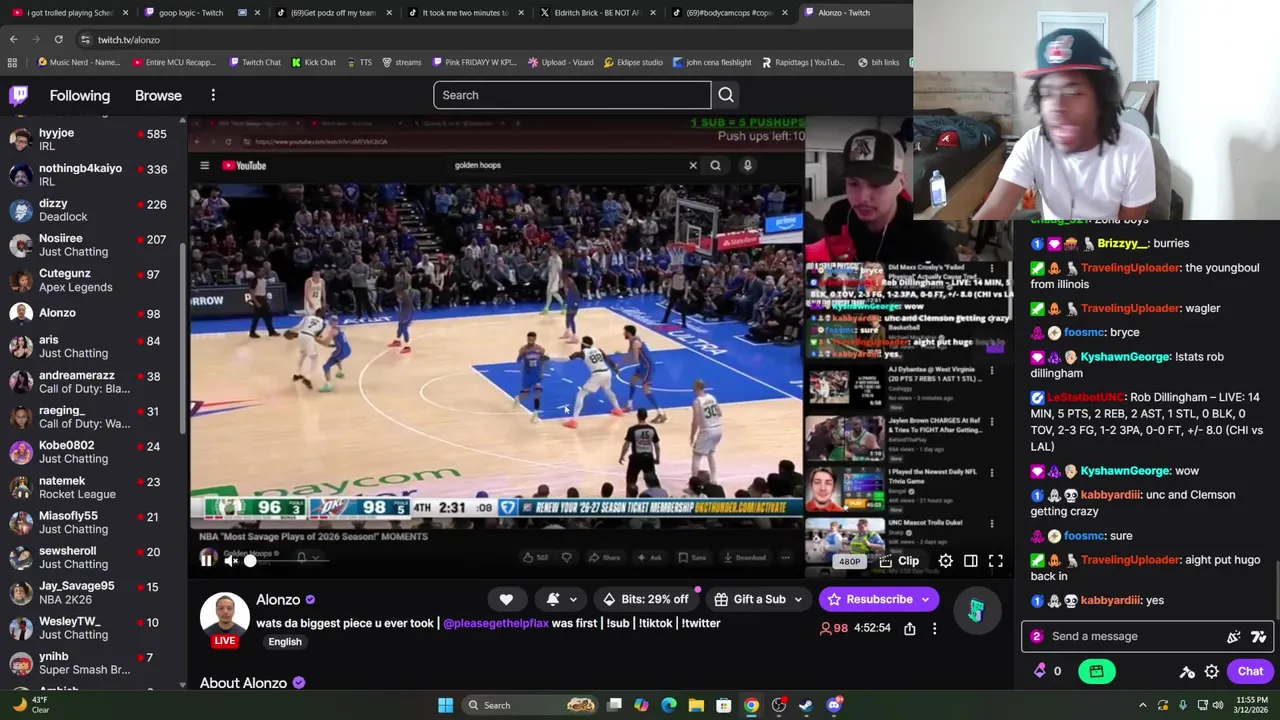This screenshot has height=720, width=1280.
Task: Click the Windows Start button
Action: click(x=445, y=705)
